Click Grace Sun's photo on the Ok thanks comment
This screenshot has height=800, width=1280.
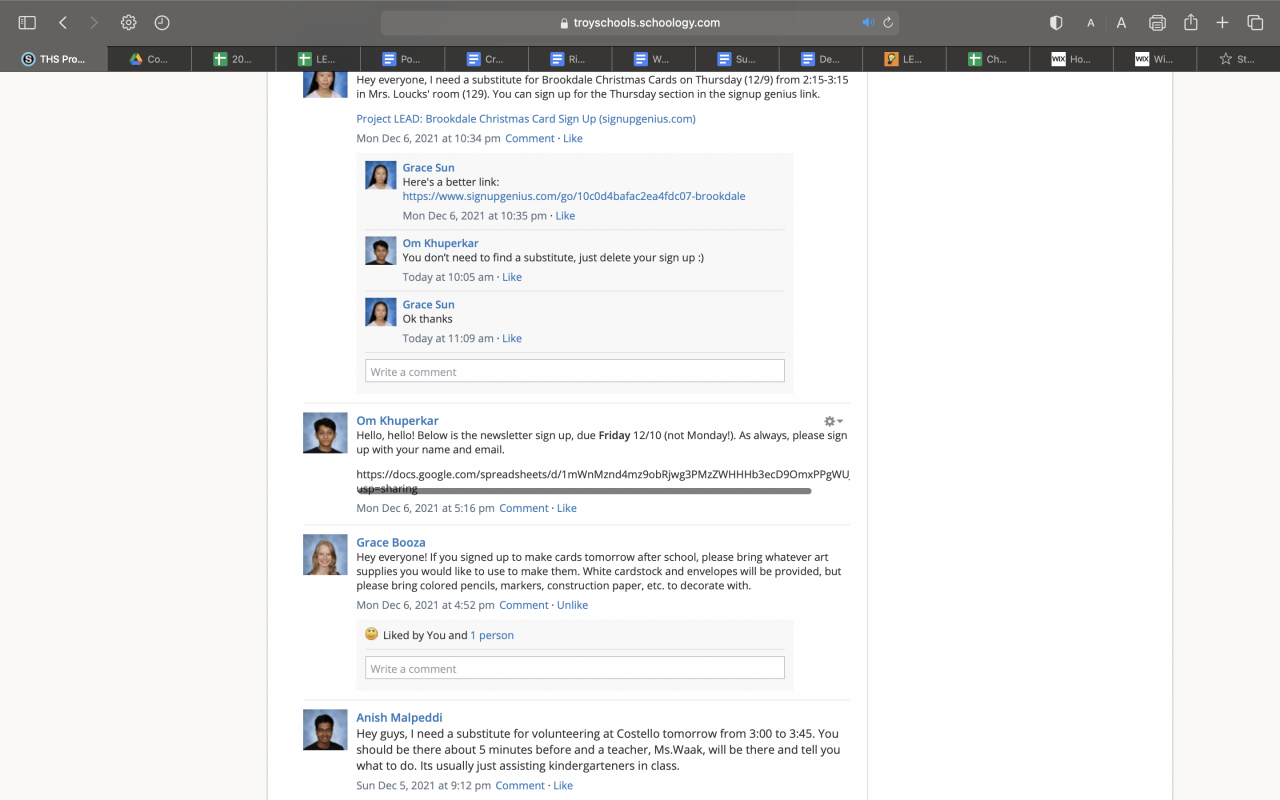[381, 312]
